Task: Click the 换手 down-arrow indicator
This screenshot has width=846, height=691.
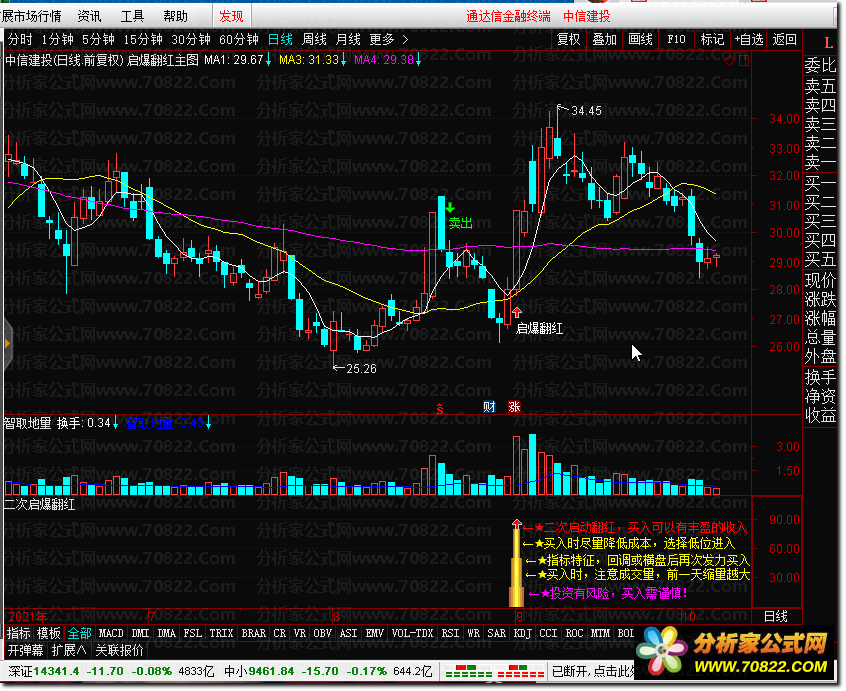Action: pyautogui.click(x=115, y=423)
